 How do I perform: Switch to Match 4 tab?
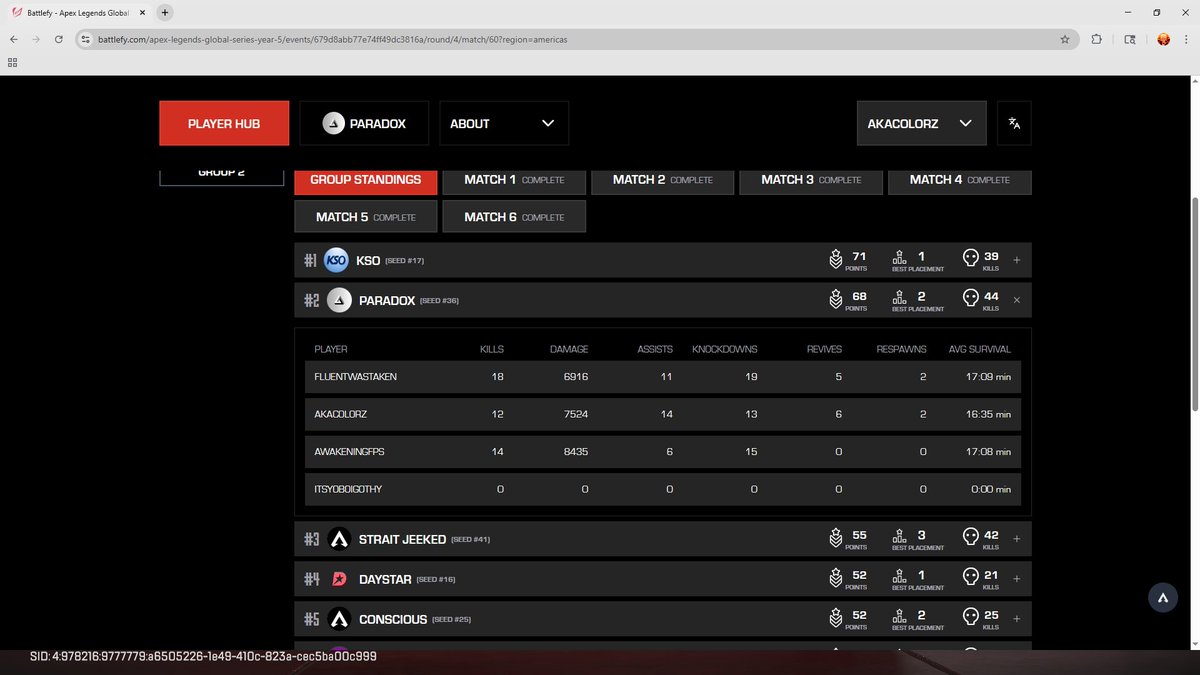960,180
